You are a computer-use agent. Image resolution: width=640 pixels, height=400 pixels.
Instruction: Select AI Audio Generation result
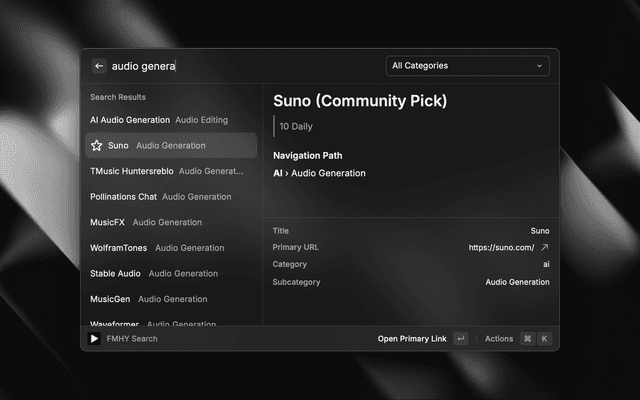coord(171,120)
